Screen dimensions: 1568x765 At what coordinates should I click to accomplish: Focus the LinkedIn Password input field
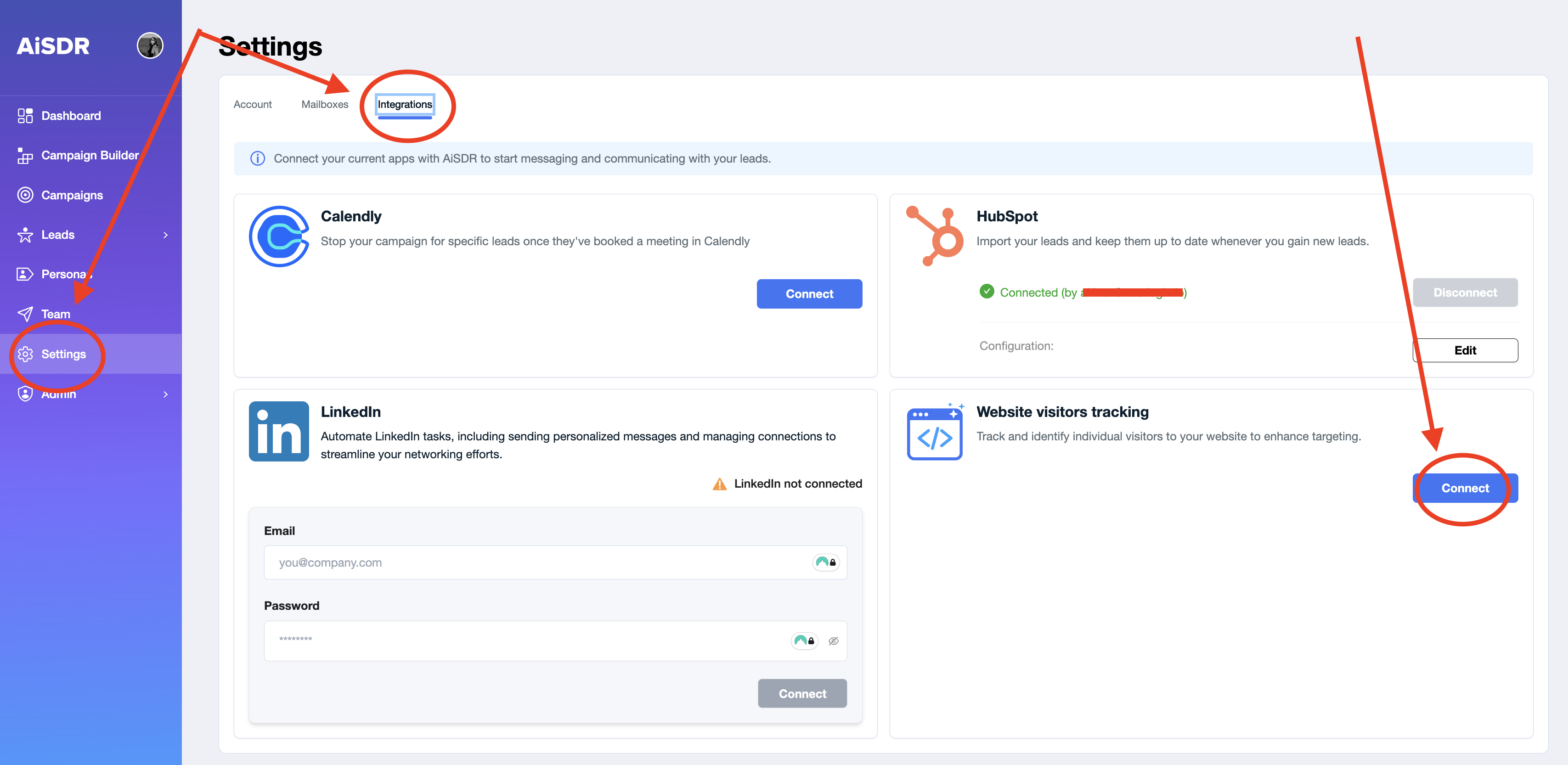(555, 641)
